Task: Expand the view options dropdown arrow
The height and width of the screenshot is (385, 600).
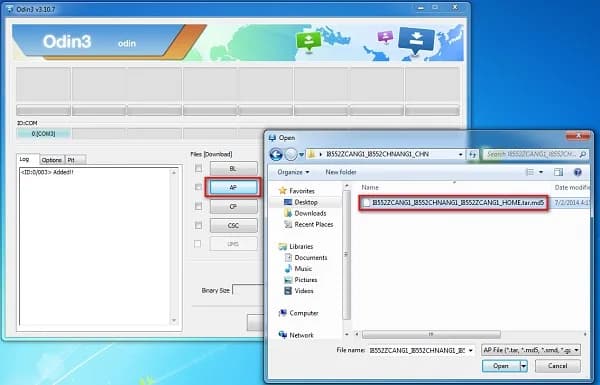Action: pos(541,172)
